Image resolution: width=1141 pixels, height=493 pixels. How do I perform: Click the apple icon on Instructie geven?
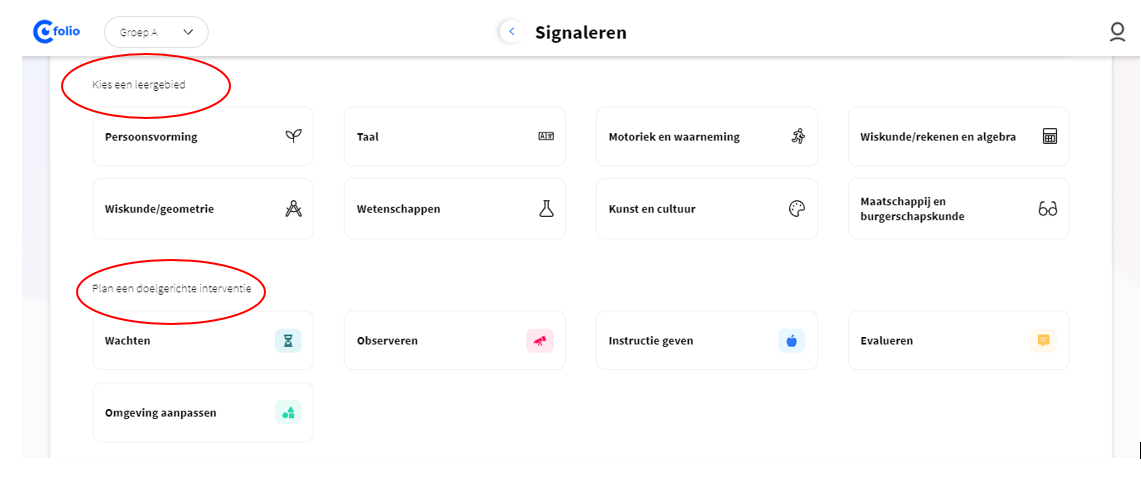coord(792,341)
